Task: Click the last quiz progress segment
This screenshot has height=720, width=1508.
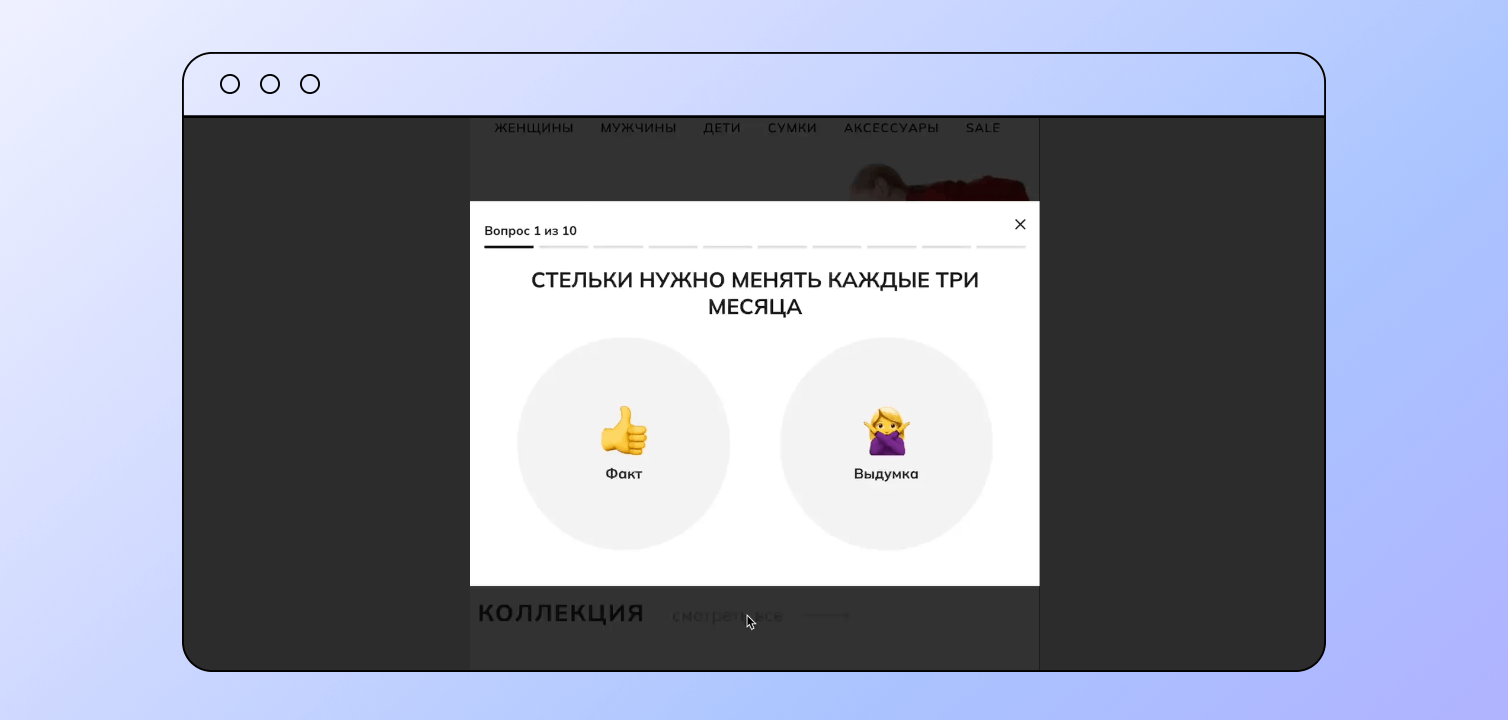Action: click(1001, 246)
